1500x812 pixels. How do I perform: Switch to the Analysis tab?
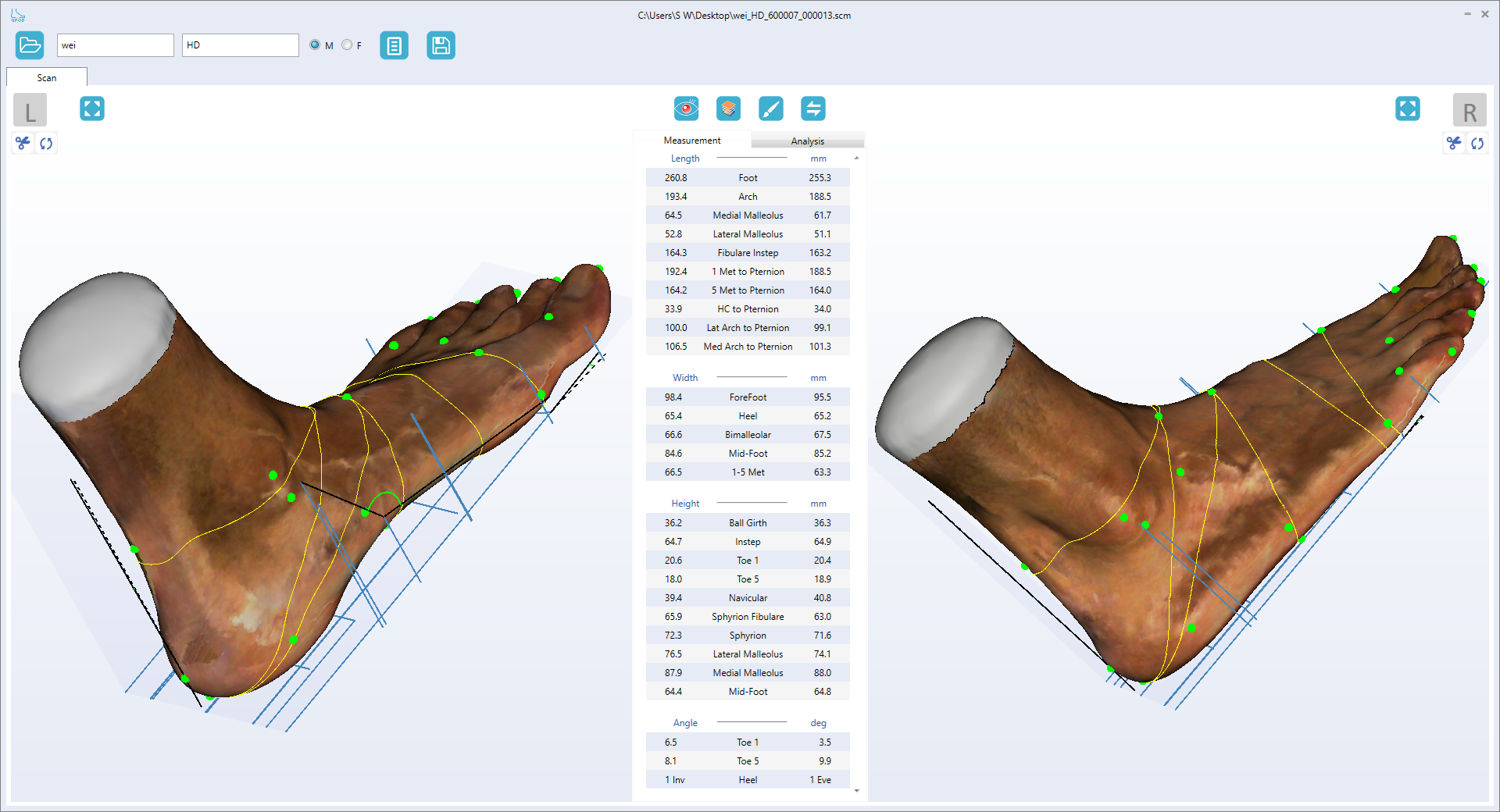(x=807, y=141)
